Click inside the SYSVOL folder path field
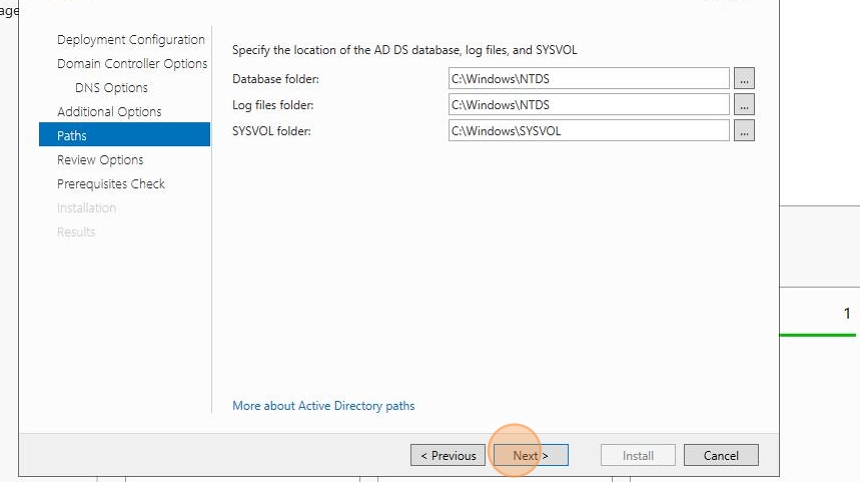 [589, 131]
